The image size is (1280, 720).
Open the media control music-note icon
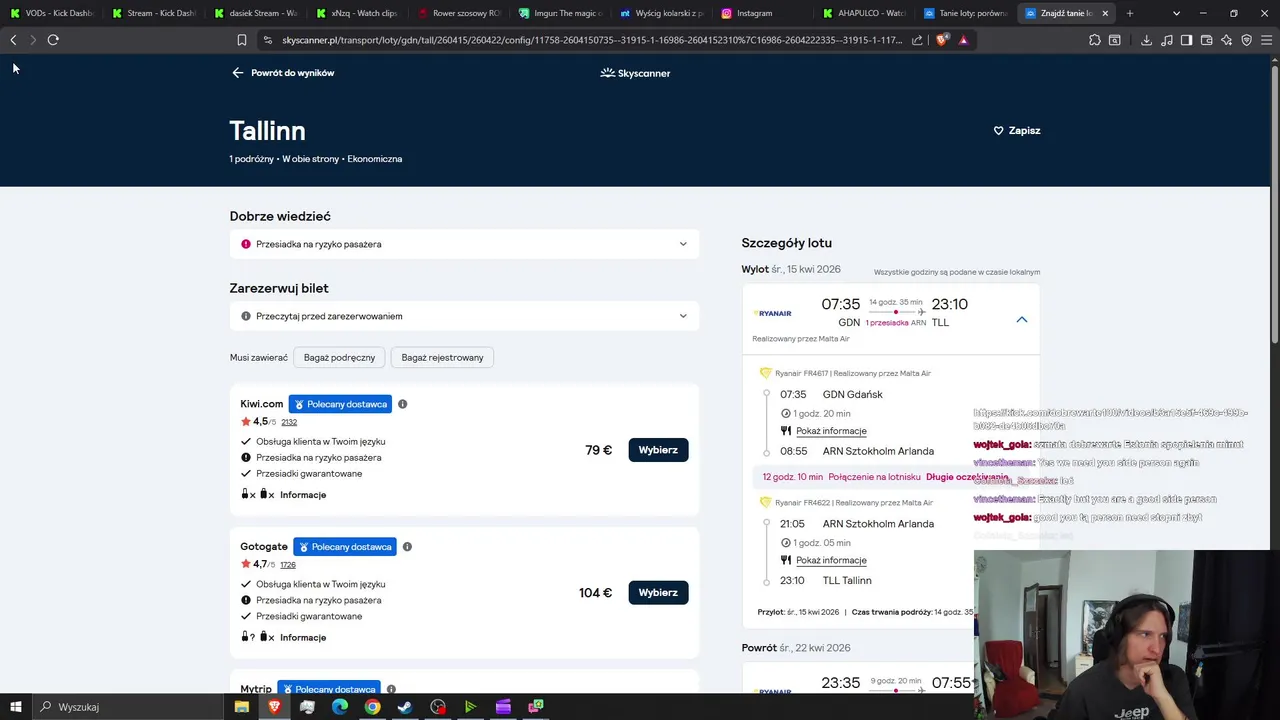[x=1166, y=40]
